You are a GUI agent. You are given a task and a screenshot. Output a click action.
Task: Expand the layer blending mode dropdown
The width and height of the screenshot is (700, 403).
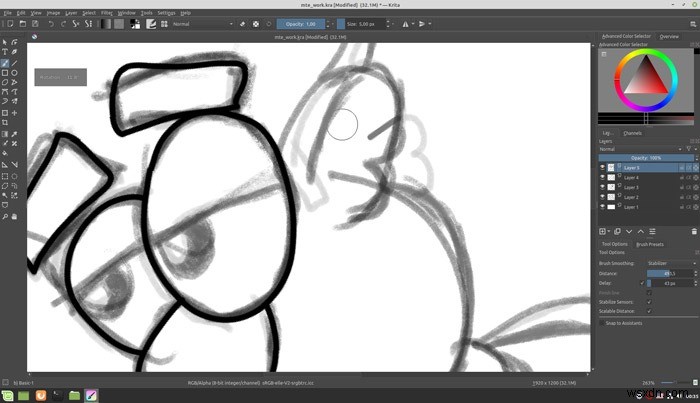pos(641,149)
